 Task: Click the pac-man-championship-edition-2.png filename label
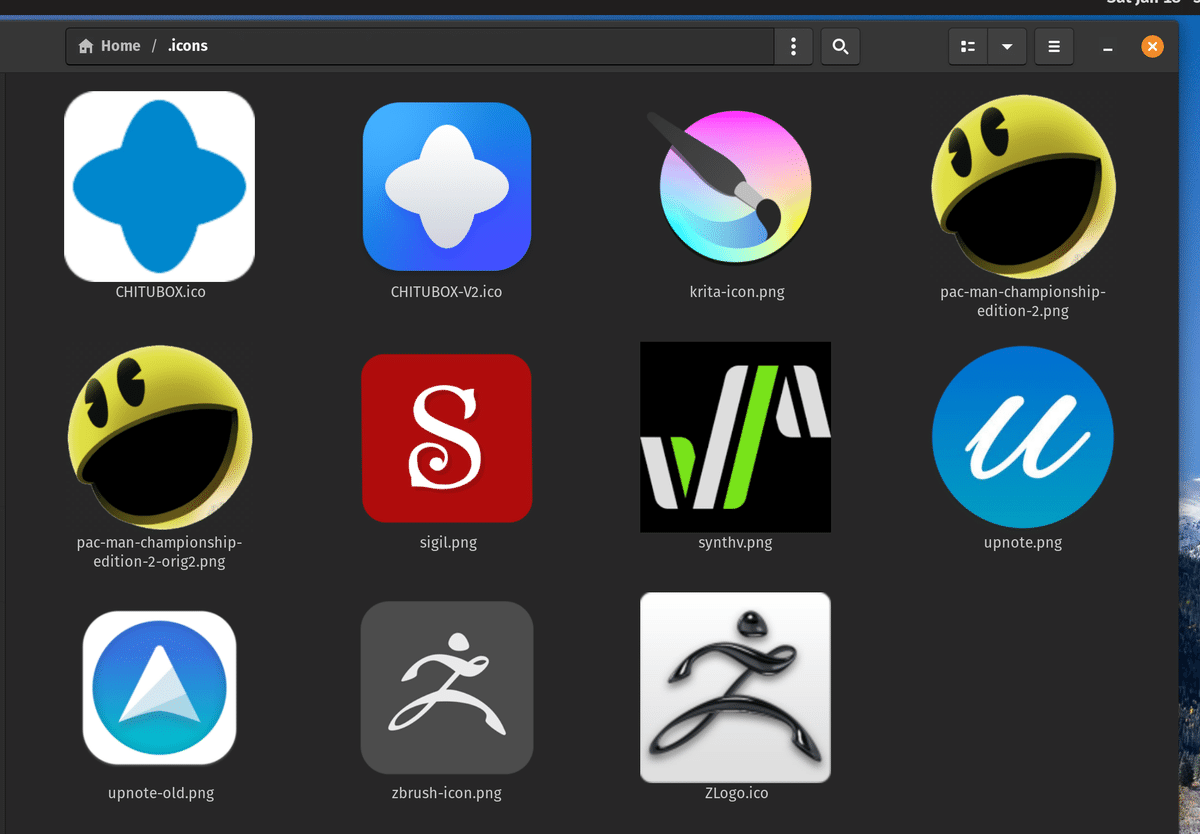(x=1022, y=302)
